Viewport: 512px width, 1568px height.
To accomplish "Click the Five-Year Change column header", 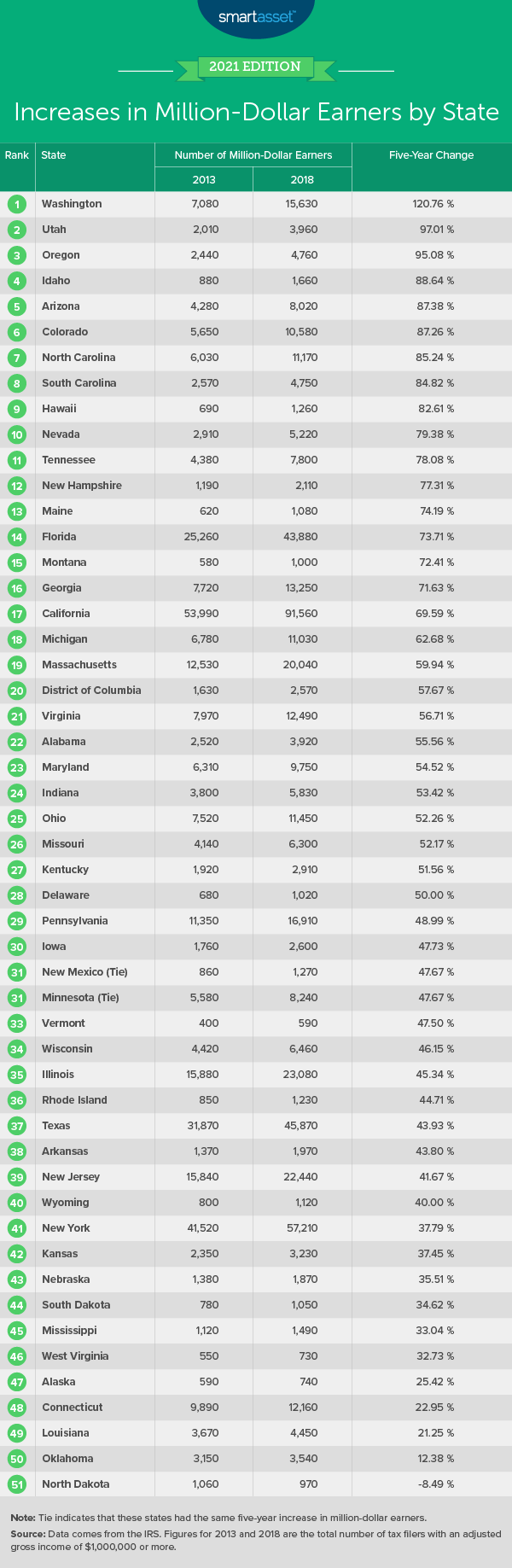I will (431, 155).
